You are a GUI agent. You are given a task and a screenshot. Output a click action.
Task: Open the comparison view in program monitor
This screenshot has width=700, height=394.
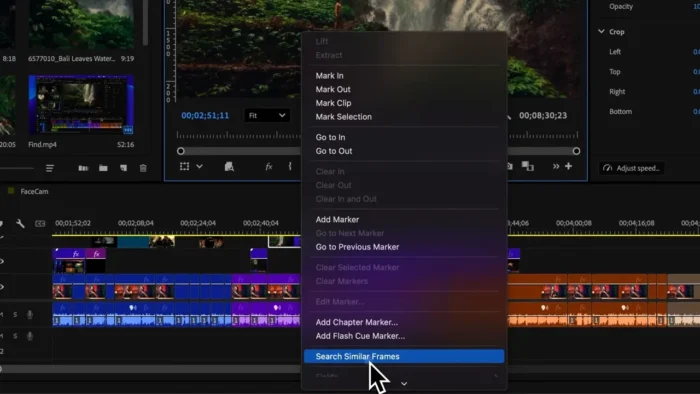[528, 166]
